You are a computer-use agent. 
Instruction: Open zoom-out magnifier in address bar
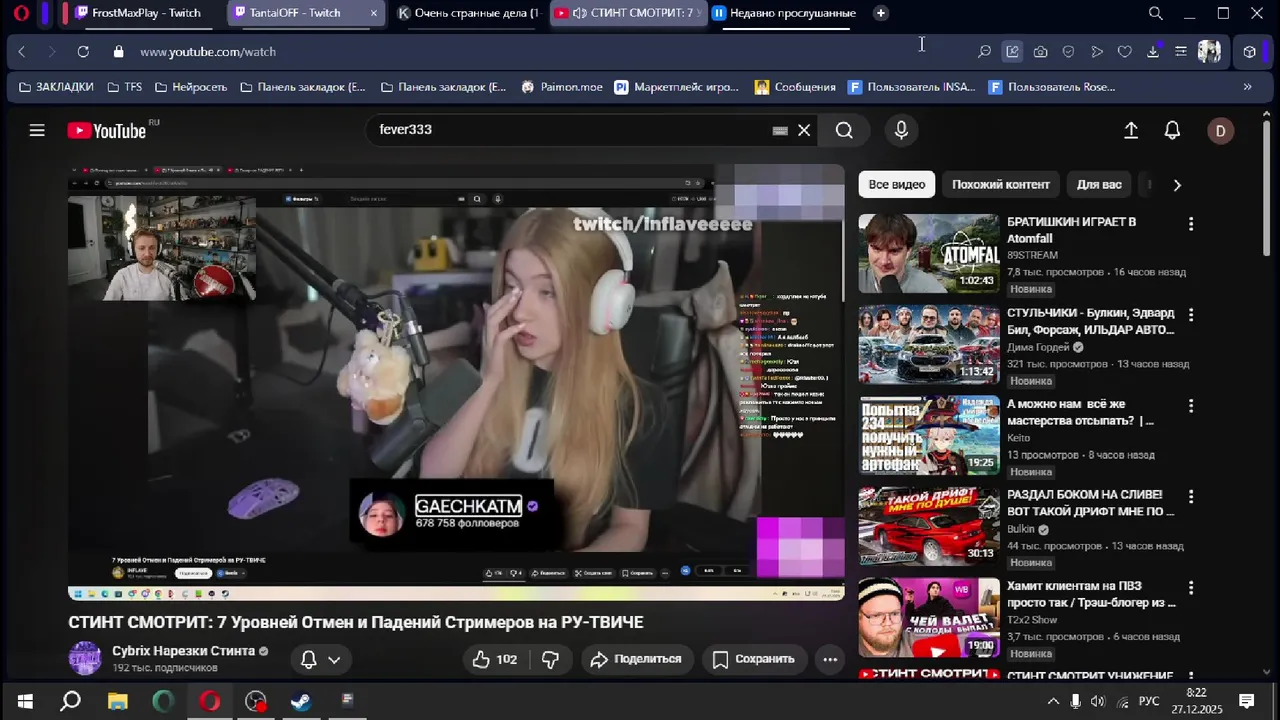(x=984, y=51)
